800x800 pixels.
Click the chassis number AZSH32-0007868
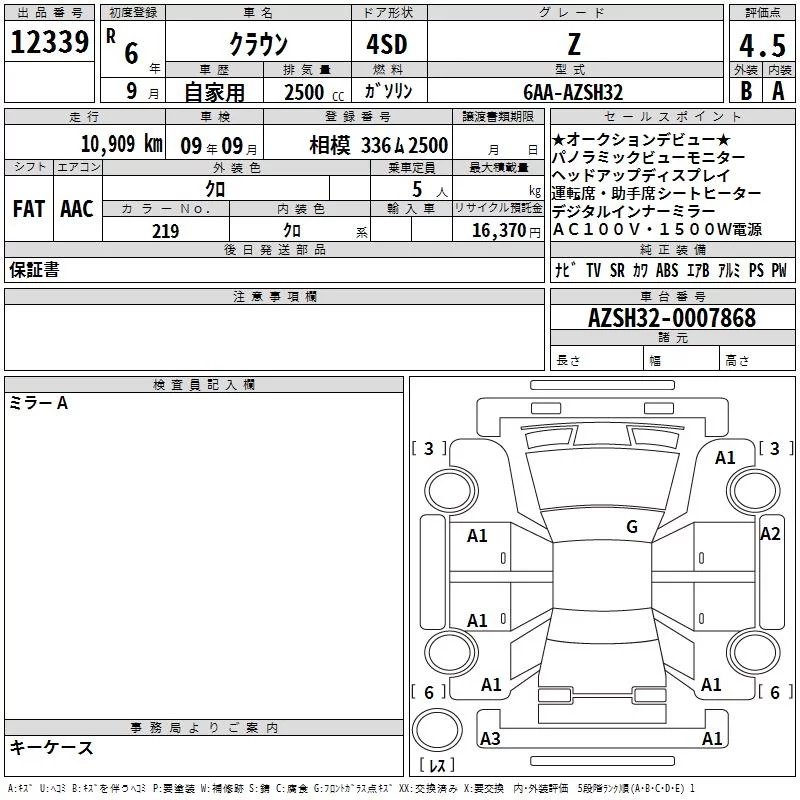pyautogui.click(x=671, y=318)
